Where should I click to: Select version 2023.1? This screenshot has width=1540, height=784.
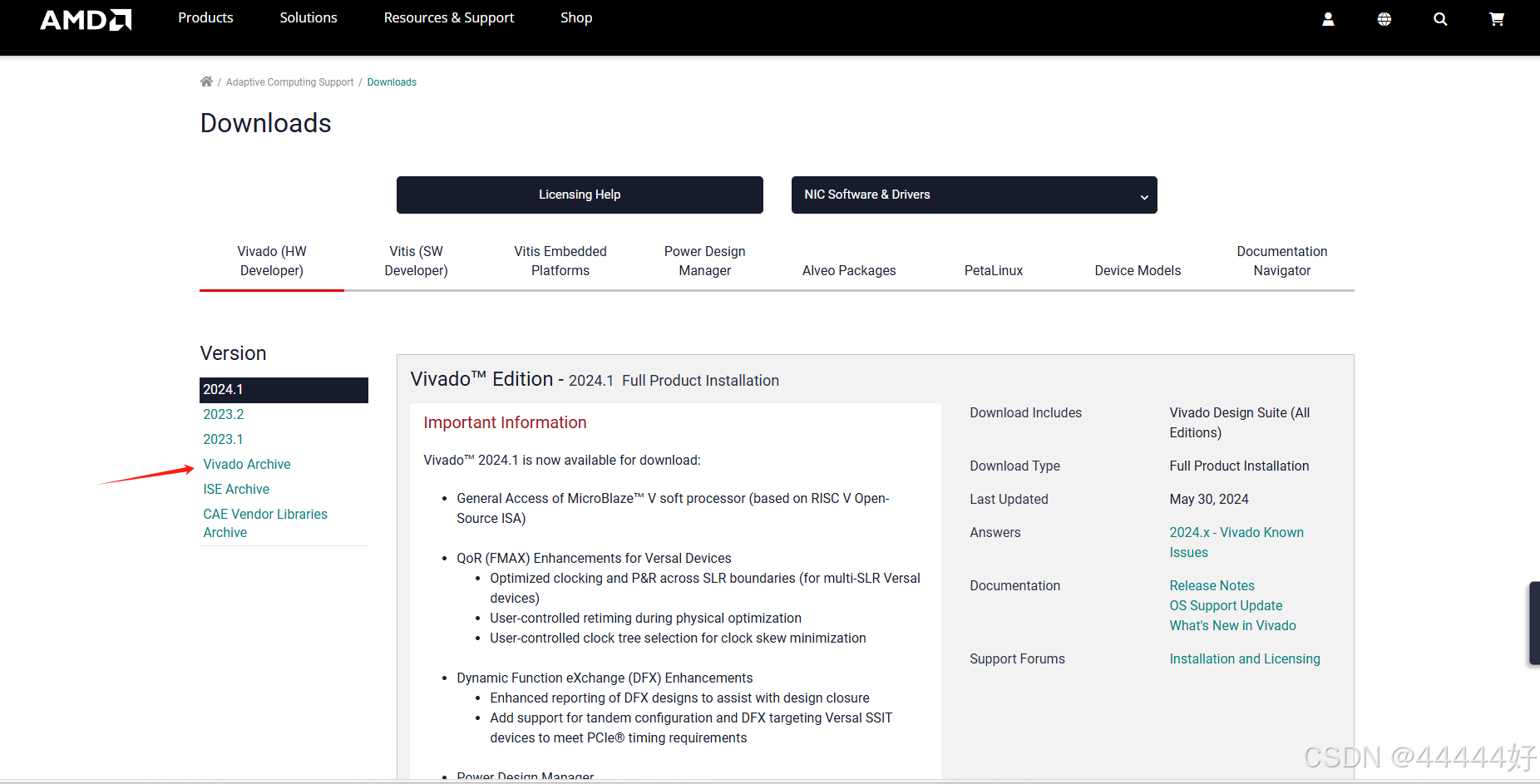(224, 439)
